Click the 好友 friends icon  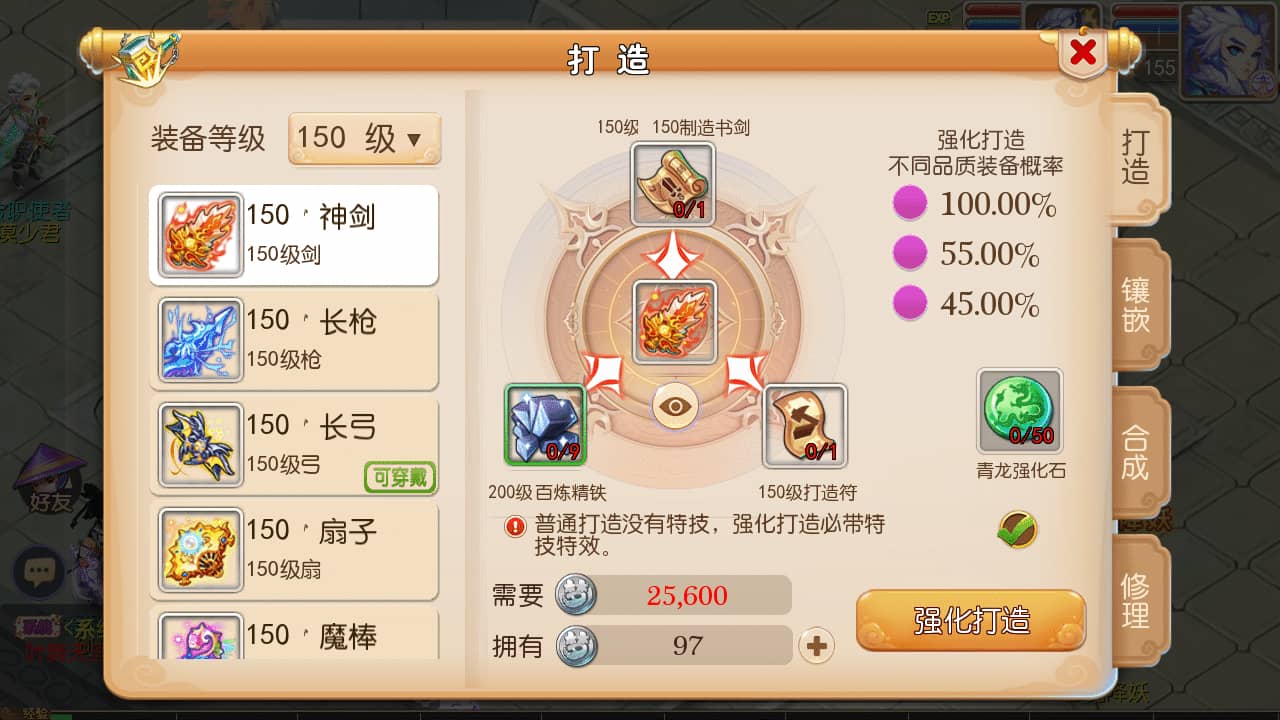(49, 481)
